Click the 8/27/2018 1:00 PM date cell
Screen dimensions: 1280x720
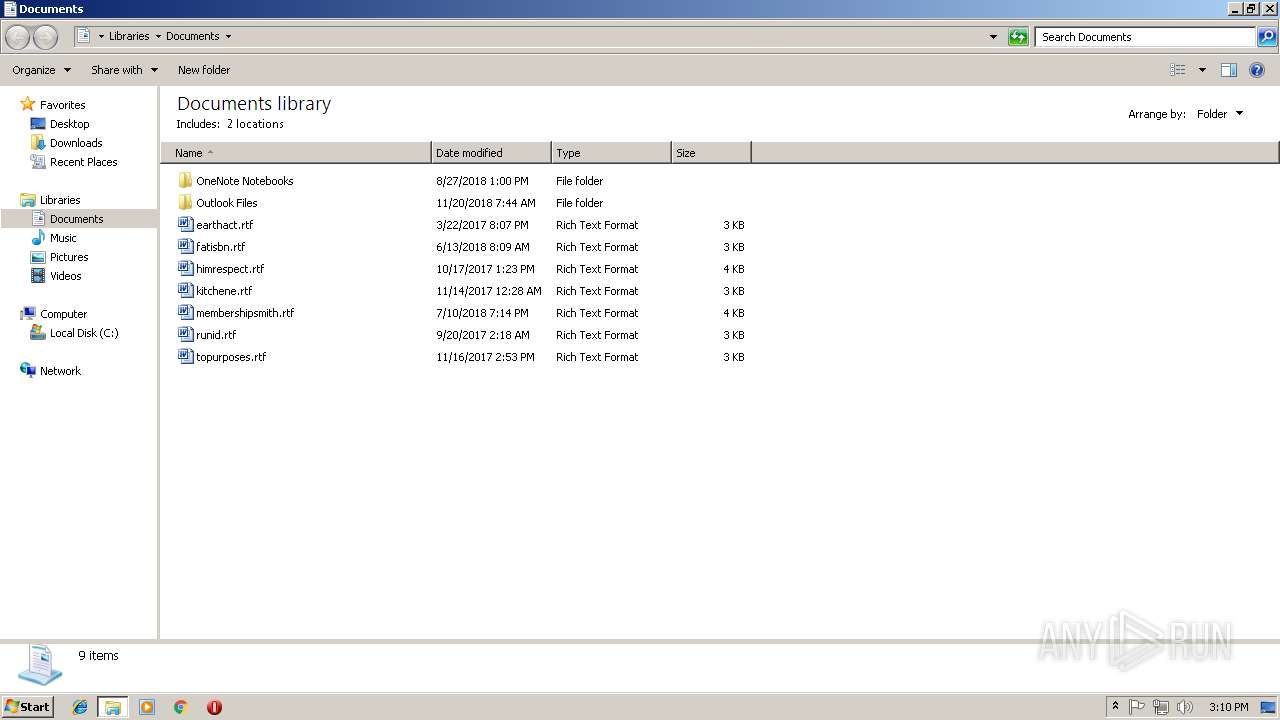tap(482, 181)
